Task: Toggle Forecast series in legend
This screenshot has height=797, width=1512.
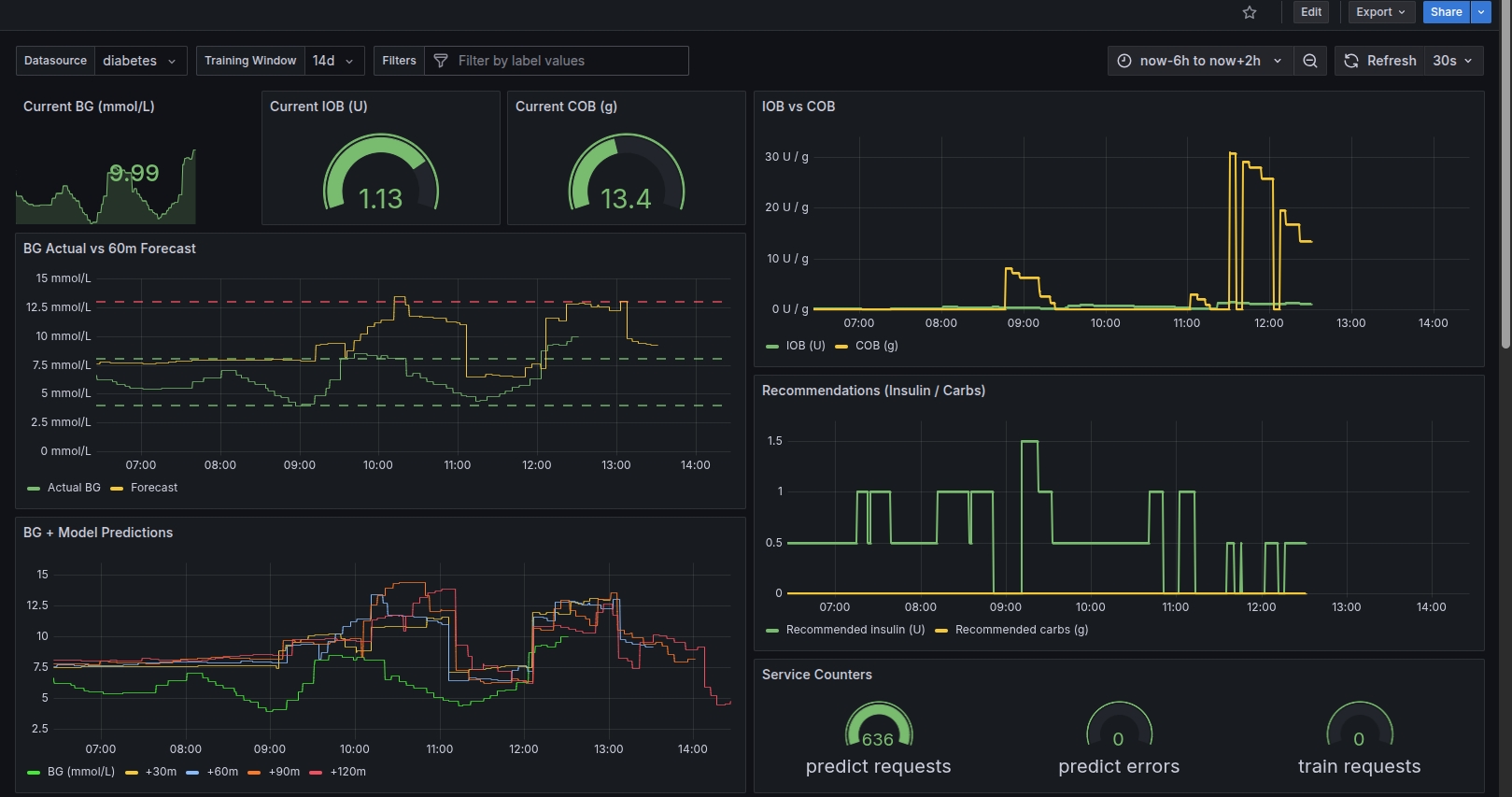Action: click(154, 488)
